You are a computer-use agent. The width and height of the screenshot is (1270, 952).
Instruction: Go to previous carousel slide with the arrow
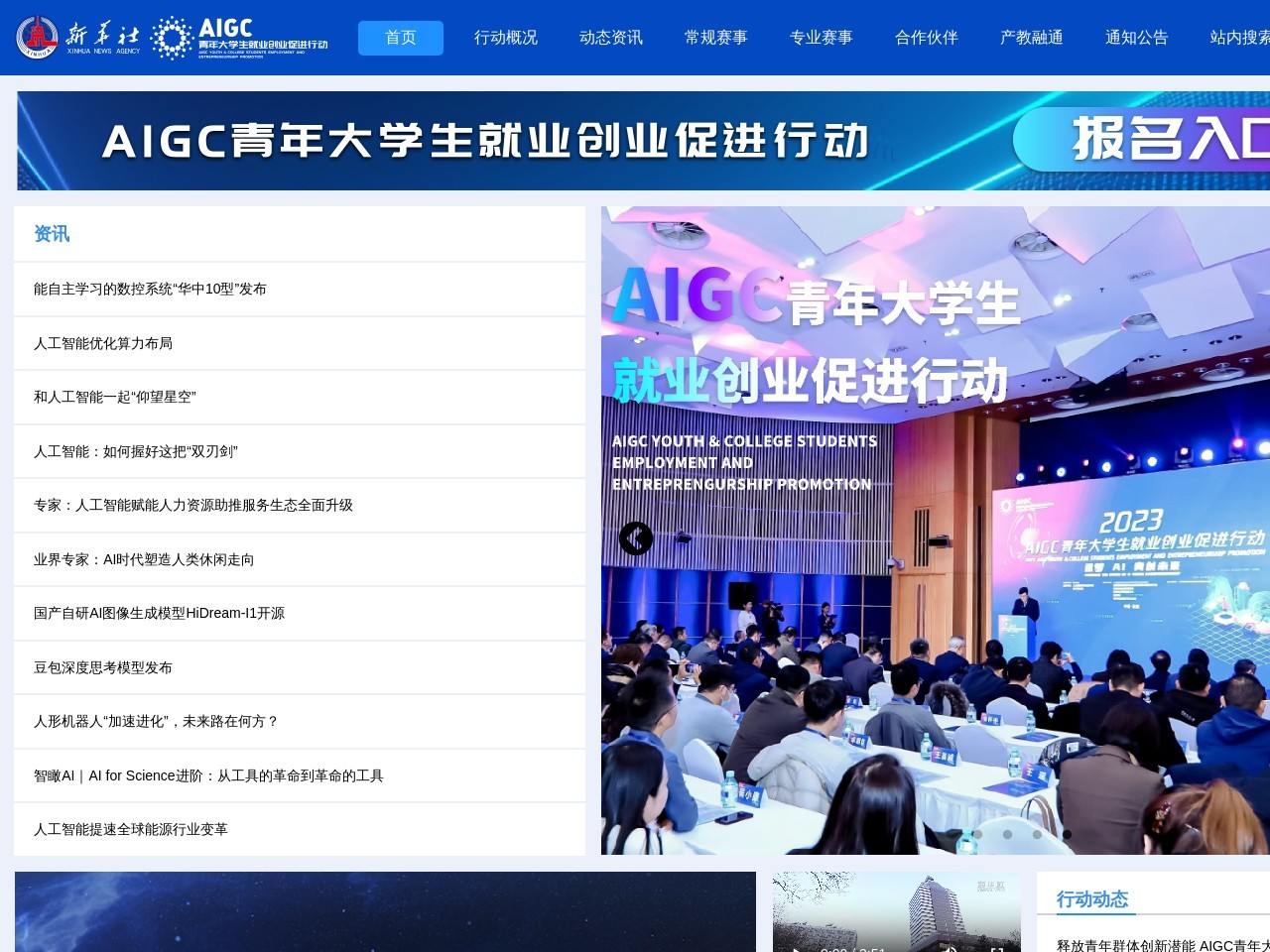pos(636,538)
